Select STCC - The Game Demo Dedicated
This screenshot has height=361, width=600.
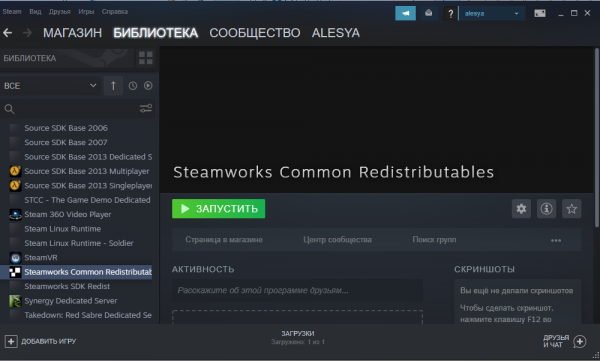point(87,200)
